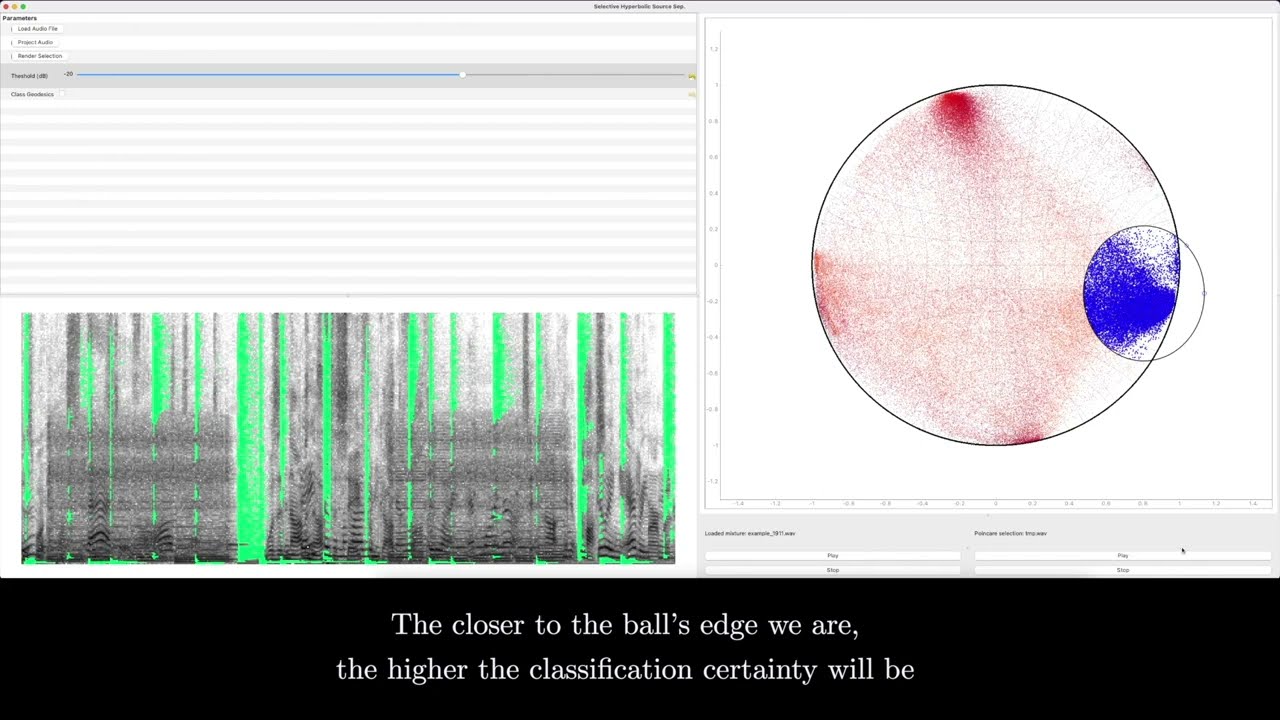
Task: Click the spectrogram display
Action: click(x=348, y=438)
